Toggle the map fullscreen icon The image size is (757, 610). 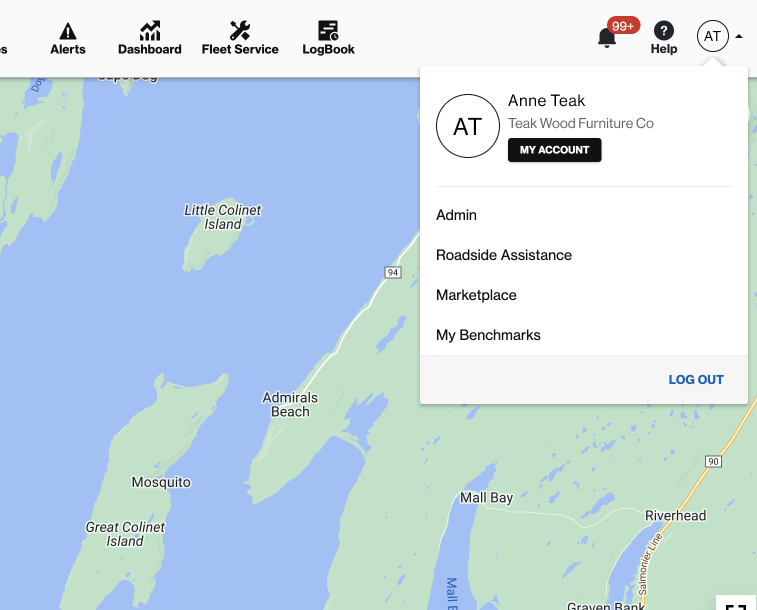[x=737, y=604]
